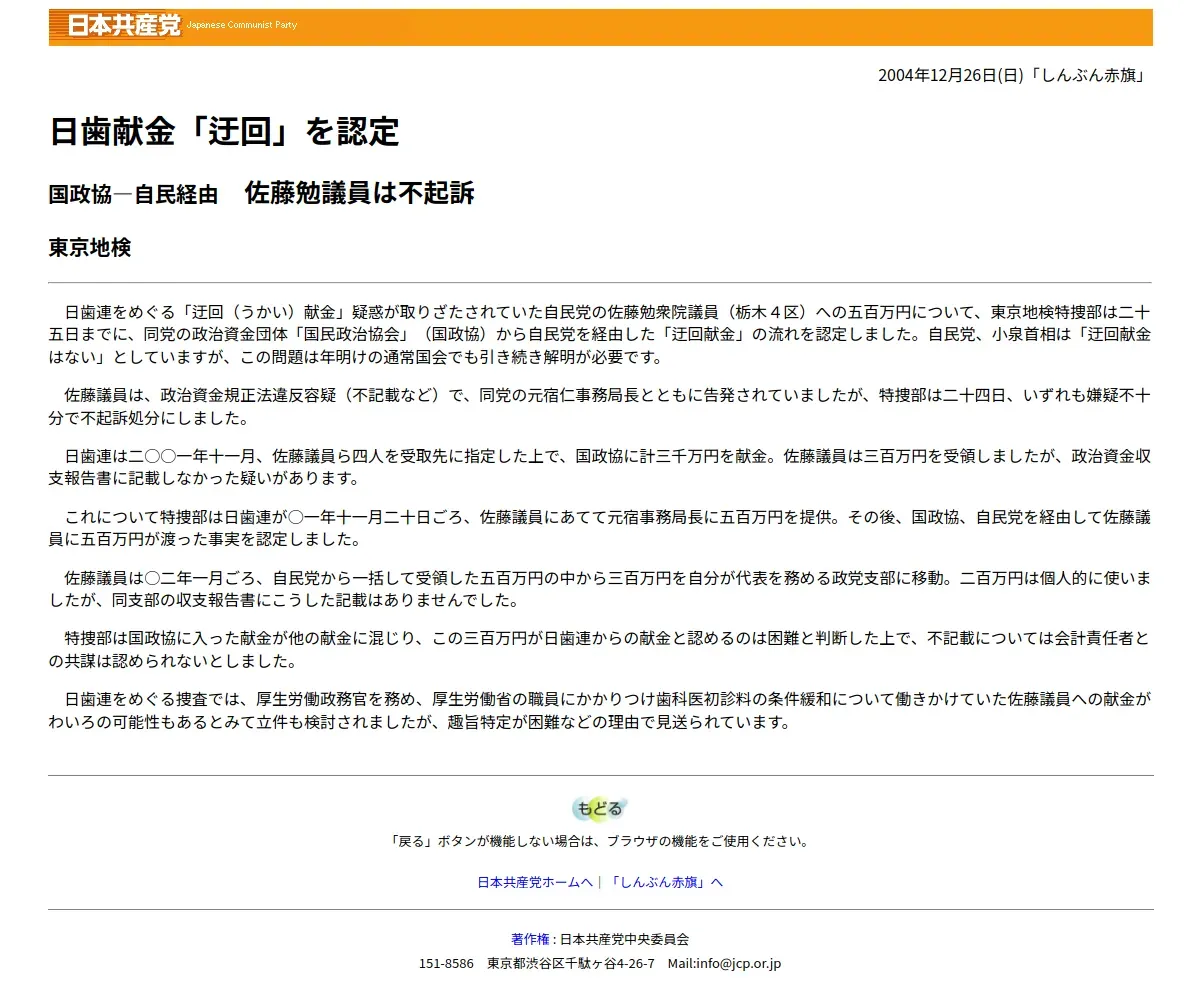This screenshot has width=1200, height=1000.
Task: Click the paragraph starting 日歯連をめぐる捜査では
Action: 600,710
